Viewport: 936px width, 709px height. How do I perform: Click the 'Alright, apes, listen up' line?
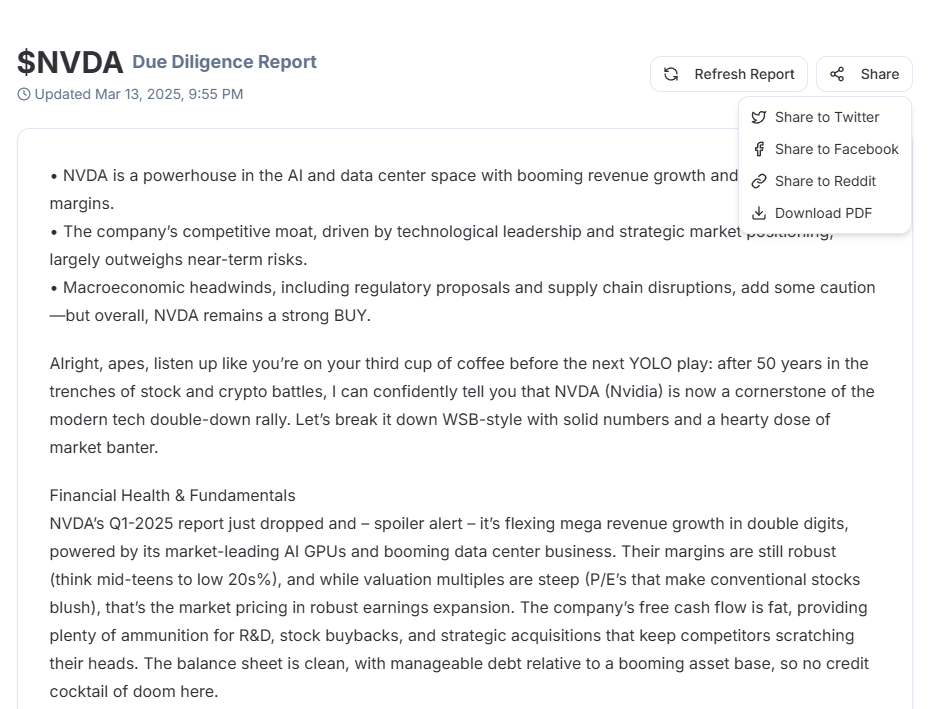click(x=458, y=363)
